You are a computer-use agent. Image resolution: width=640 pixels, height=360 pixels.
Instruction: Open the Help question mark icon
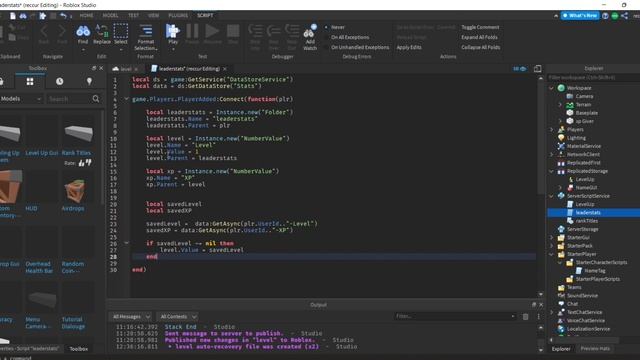[x=605, y=16]
